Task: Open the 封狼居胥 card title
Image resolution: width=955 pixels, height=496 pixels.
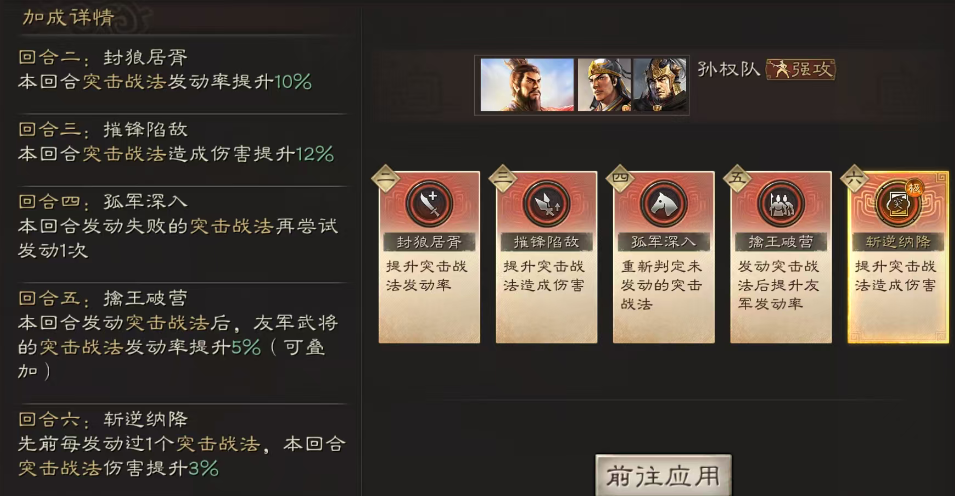Action: [x=429, y=242]
